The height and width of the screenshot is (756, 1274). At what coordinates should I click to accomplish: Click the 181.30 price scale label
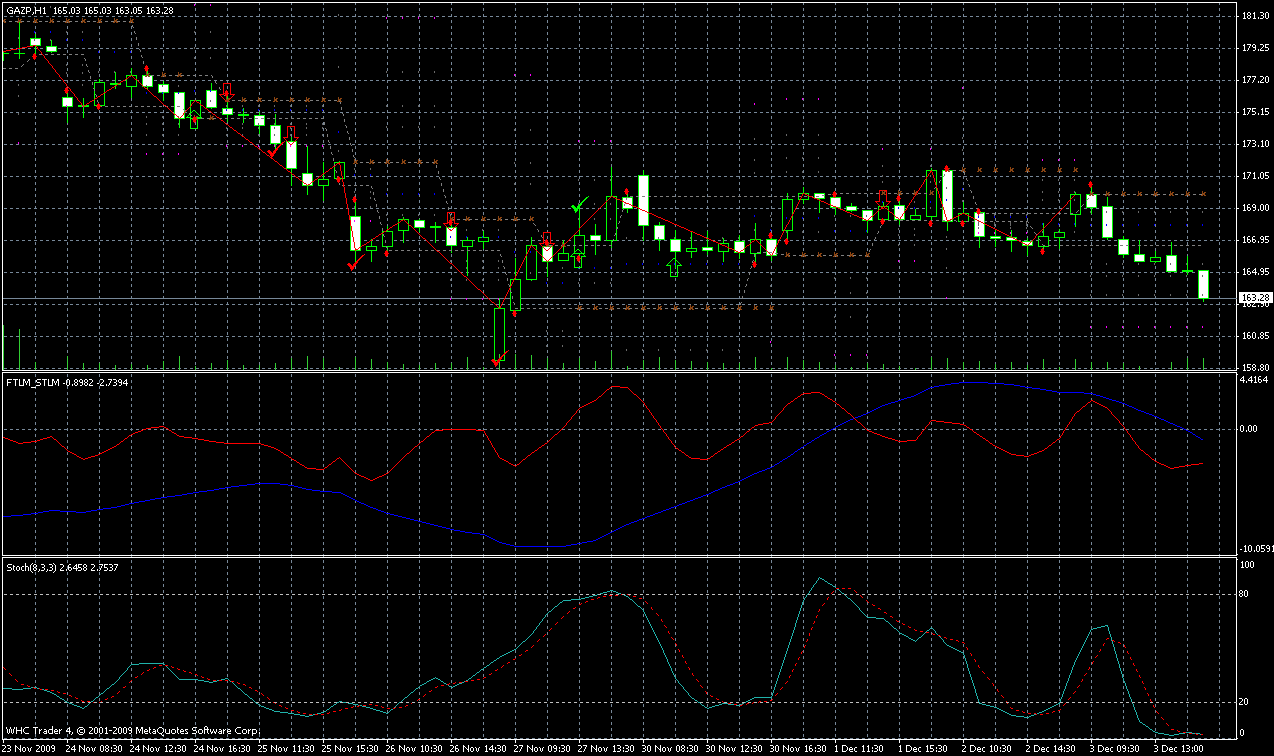(x=1254, y=16)
